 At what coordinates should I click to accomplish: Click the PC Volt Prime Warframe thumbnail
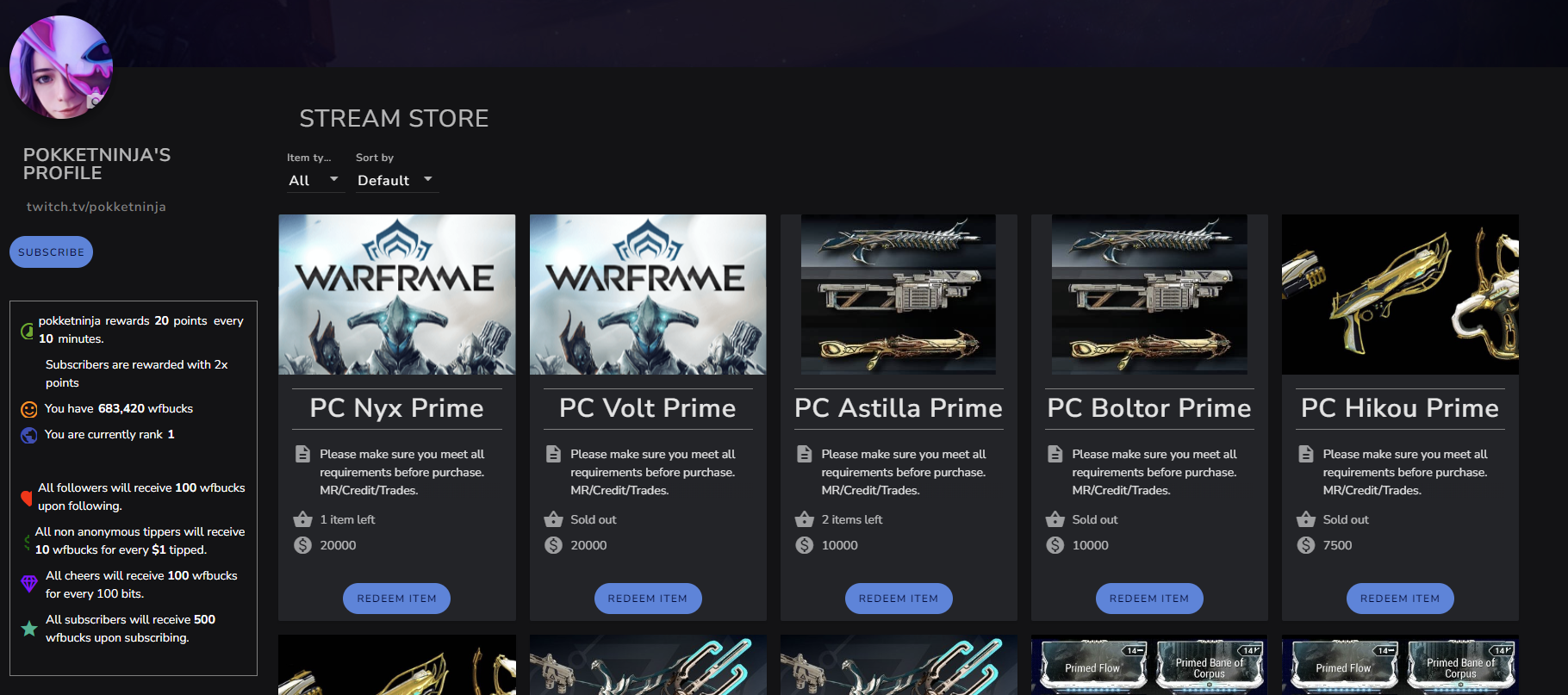(x=648, y=295)
